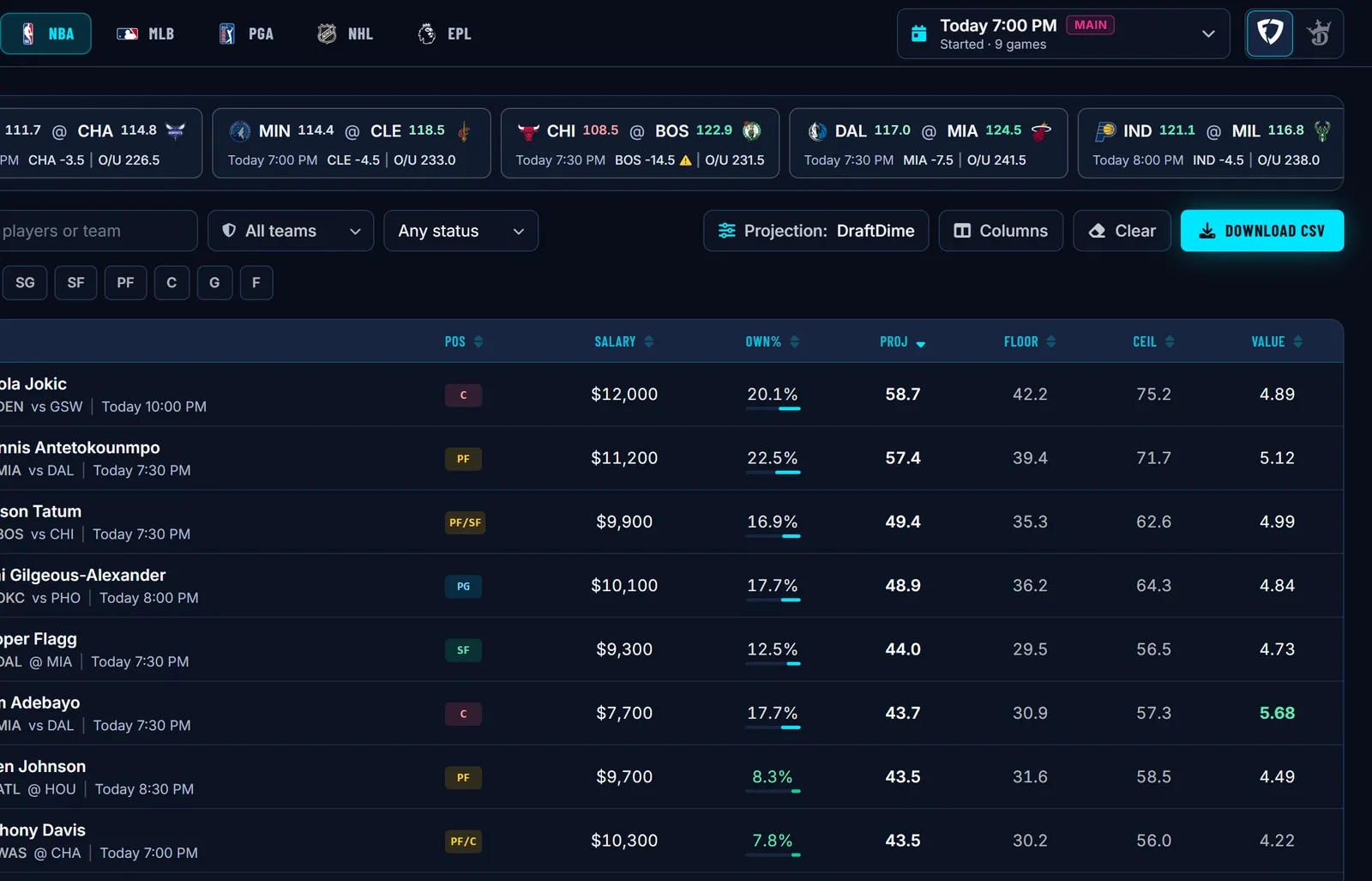
Task: Toggle the G position filter
Action: pyautogui.click(x=214, y=283)
